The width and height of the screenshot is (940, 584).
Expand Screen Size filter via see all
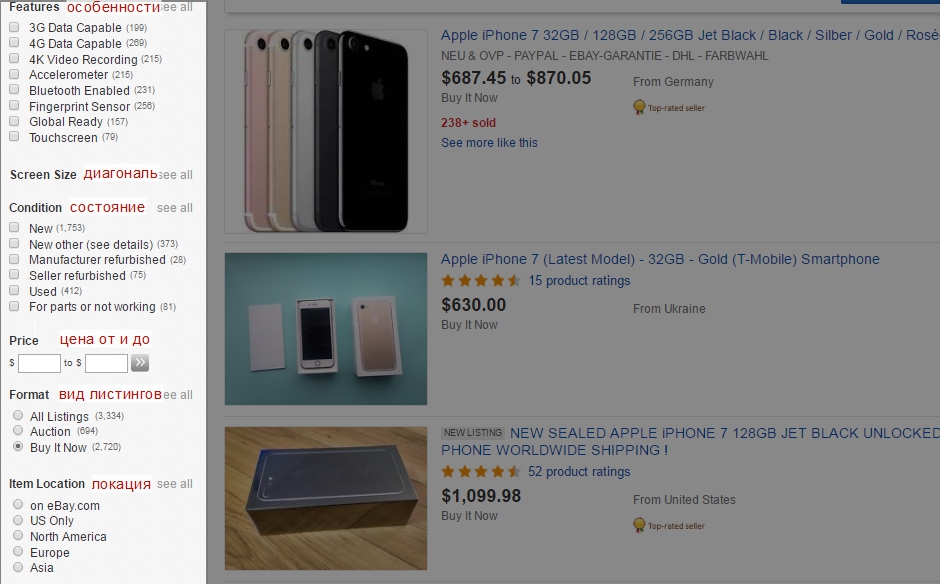(176, 175)
